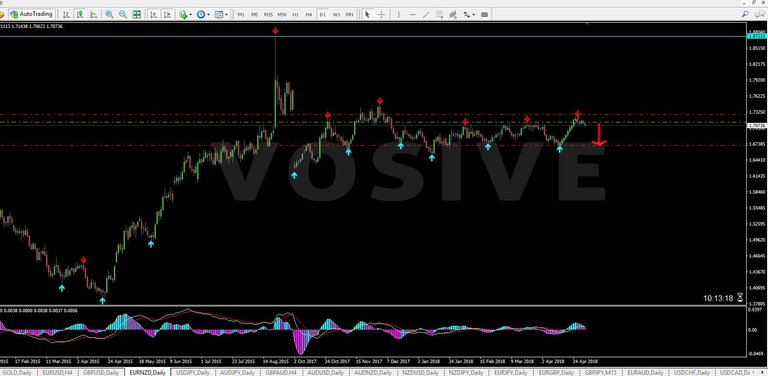This screenshot has height=376, width=768.
Task: Select the trendline drawing tool
Action: pyautogui.click(x=426, y=15)
